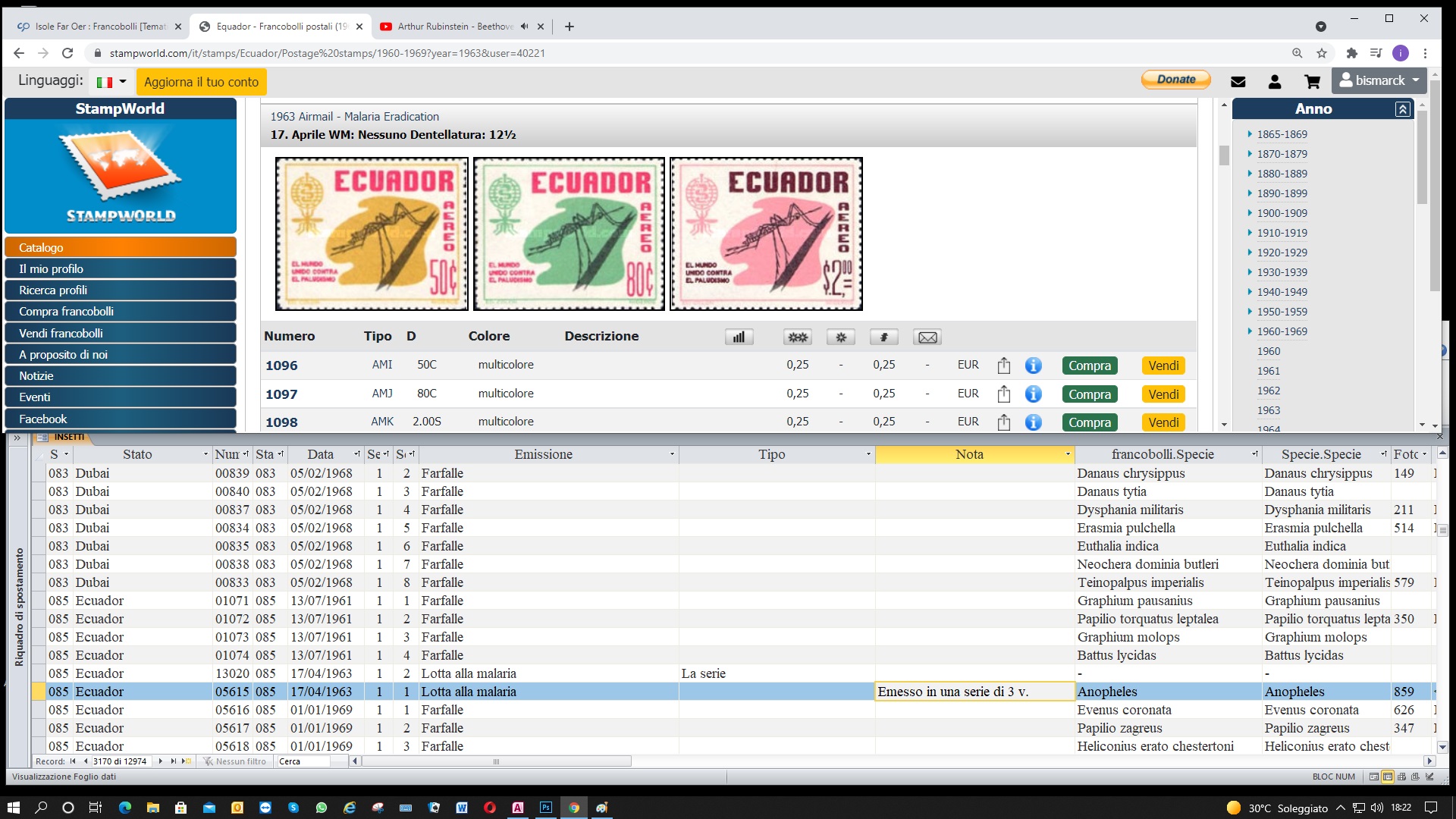The height and width of the screenshot is (819, 1456).
Task: Click the mint never-hinged triple-star icon
Action: coord(797,337)
